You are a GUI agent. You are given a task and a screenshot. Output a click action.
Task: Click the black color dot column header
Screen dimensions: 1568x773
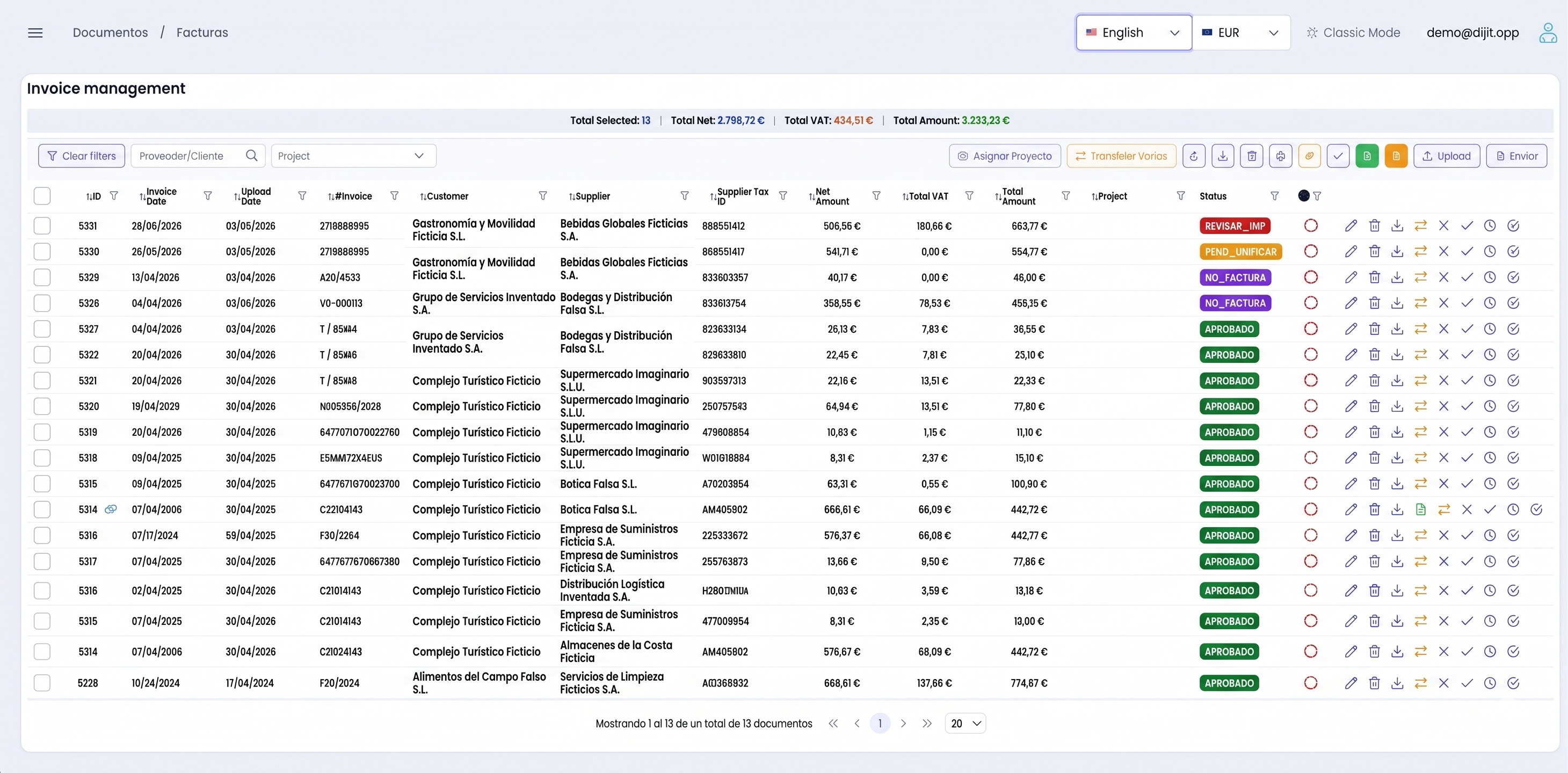pos(1303,196)
